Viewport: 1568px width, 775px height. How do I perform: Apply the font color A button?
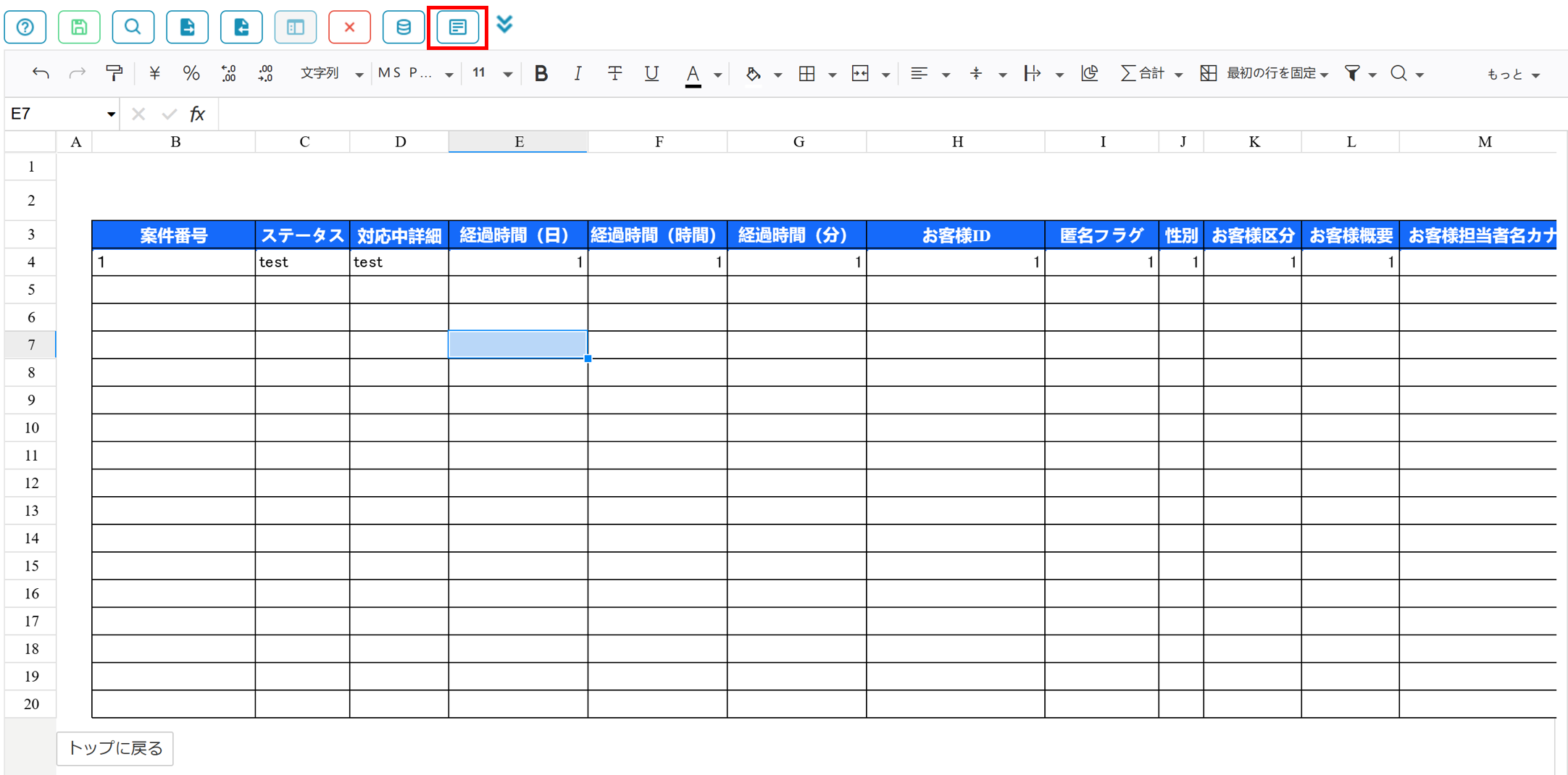(693, 74)
